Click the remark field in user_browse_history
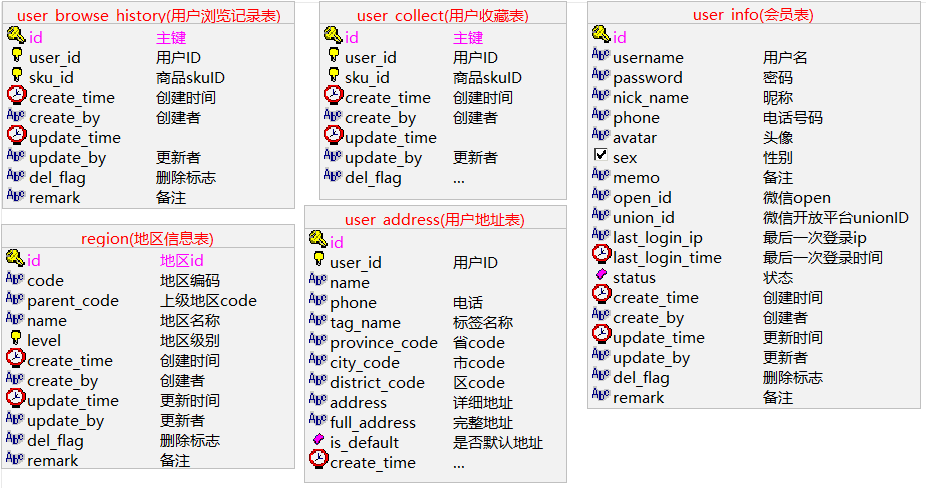 click(x=54, y=198)
